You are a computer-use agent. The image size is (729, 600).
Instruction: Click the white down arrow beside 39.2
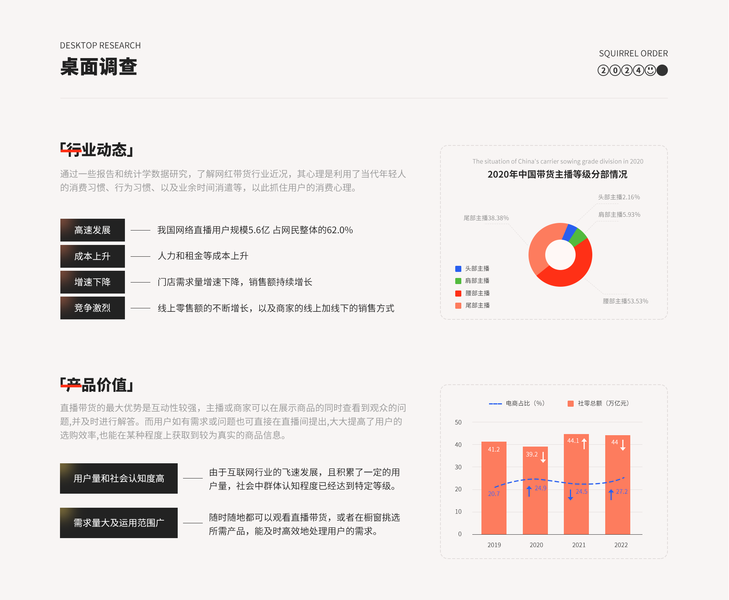pyautogui.click(x=543, y=456)
